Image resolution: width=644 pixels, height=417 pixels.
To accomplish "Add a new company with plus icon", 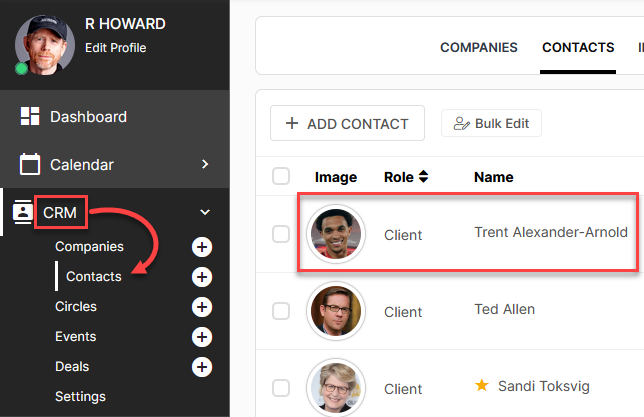I will pos(202,247).
